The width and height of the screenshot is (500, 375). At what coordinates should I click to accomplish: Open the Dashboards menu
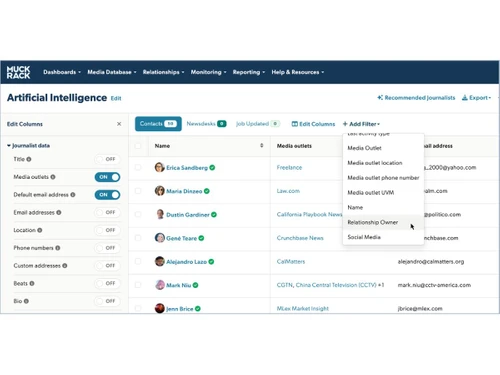click(x=62, y=72)
